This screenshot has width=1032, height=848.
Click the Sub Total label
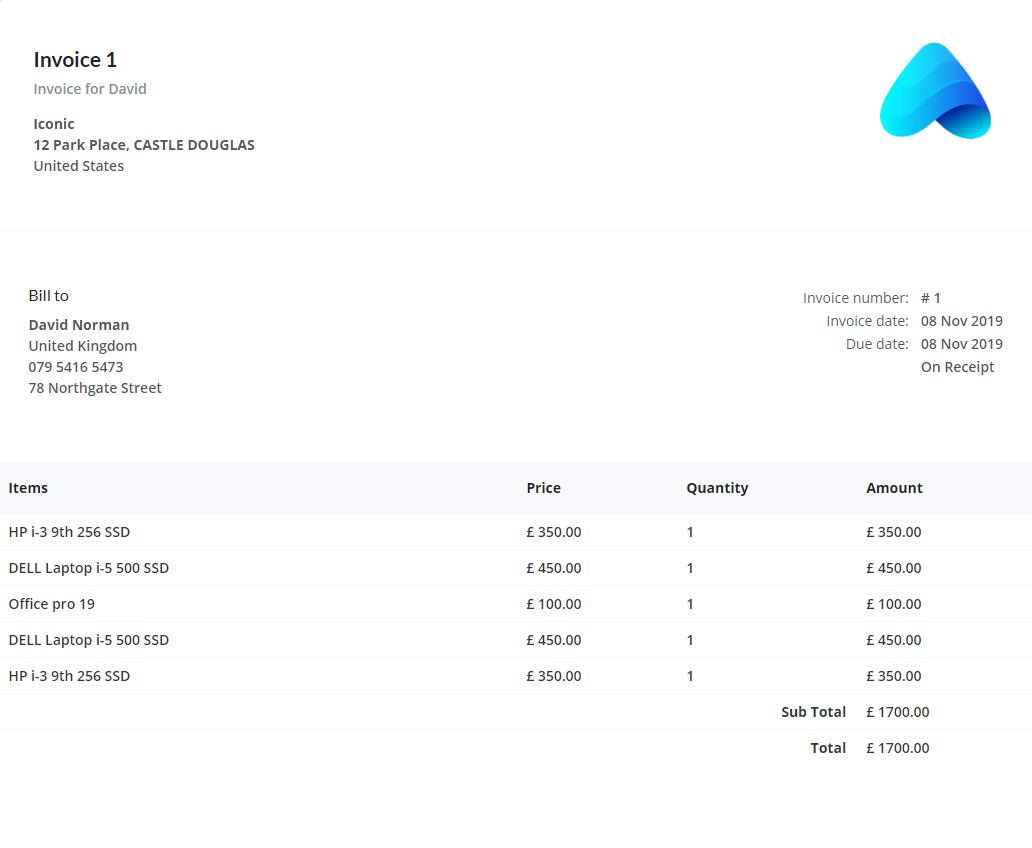coord(813,712)
